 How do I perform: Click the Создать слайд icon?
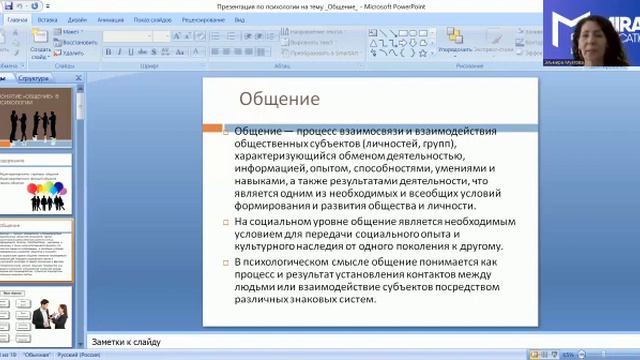tap(40, 37)
